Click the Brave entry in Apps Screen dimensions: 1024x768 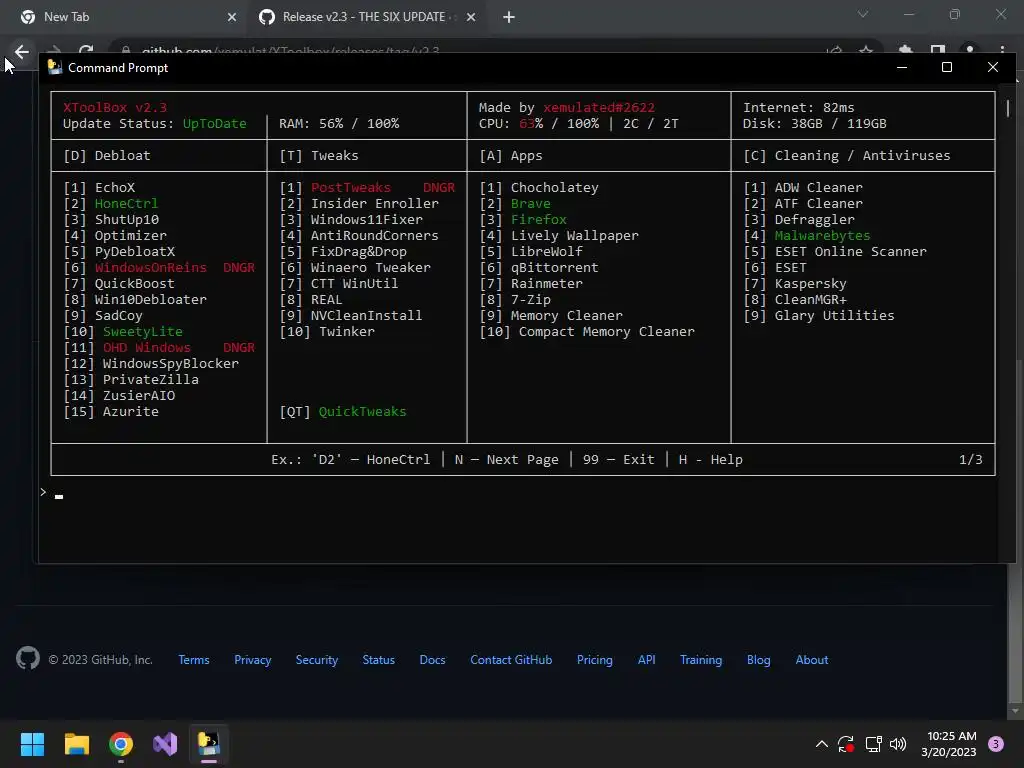pos(530,204)
